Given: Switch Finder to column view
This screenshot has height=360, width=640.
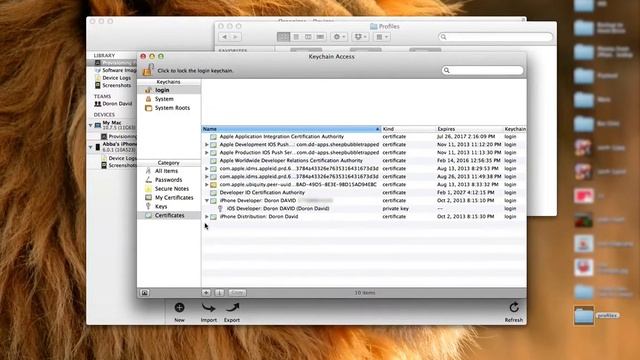Looking at the screenshot, I should coord(308,37).
